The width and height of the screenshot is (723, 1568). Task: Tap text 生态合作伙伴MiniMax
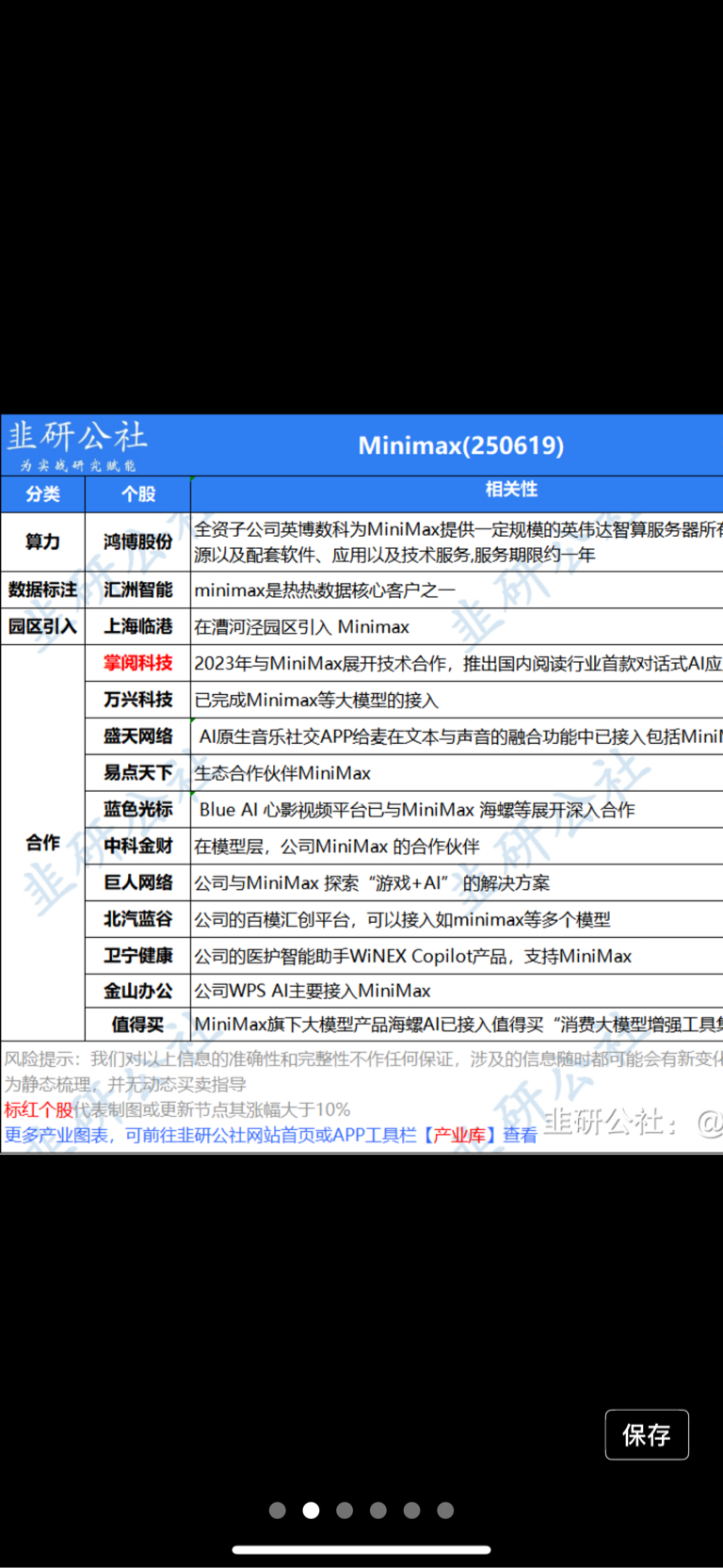point(282,773)
